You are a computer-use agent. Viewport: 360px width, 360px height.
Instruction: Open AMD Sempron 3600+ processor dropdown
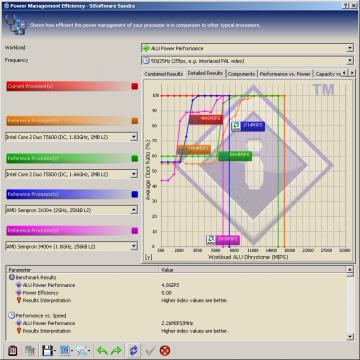134,210
